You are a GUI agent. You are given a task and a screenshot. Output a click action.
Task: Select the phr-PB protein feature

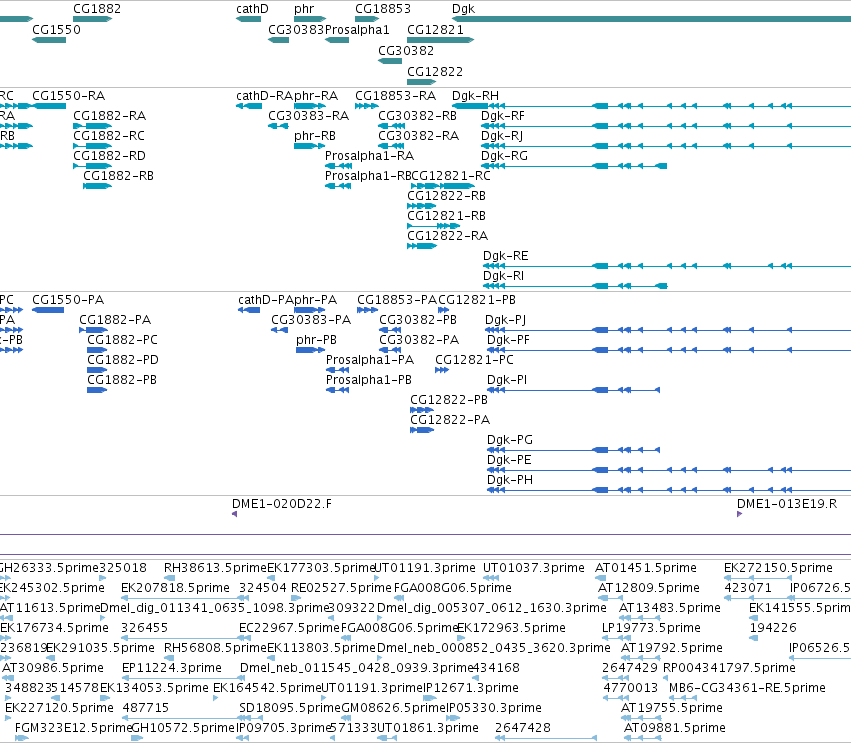pos(310,350)
